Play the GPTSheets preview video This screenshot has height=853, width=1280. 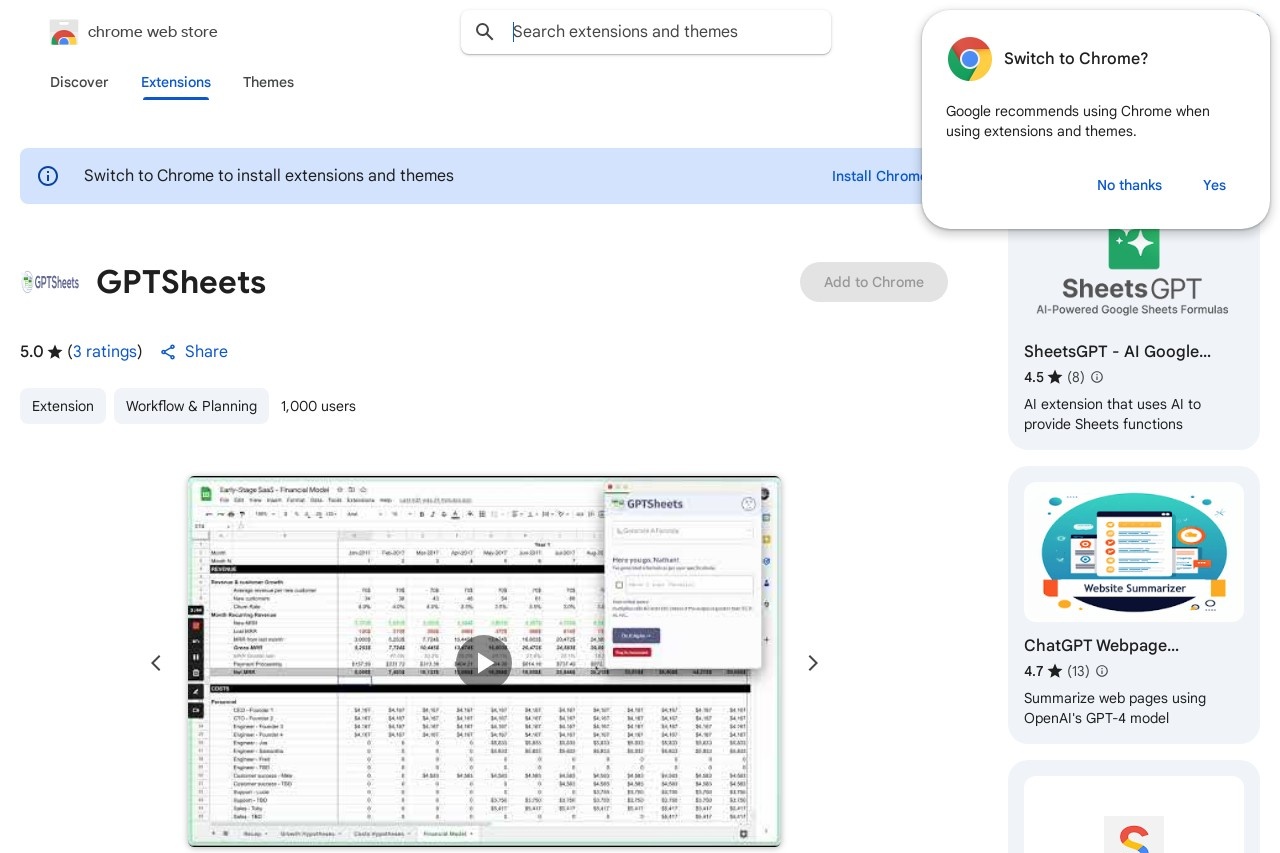click(x=484, y=662)
